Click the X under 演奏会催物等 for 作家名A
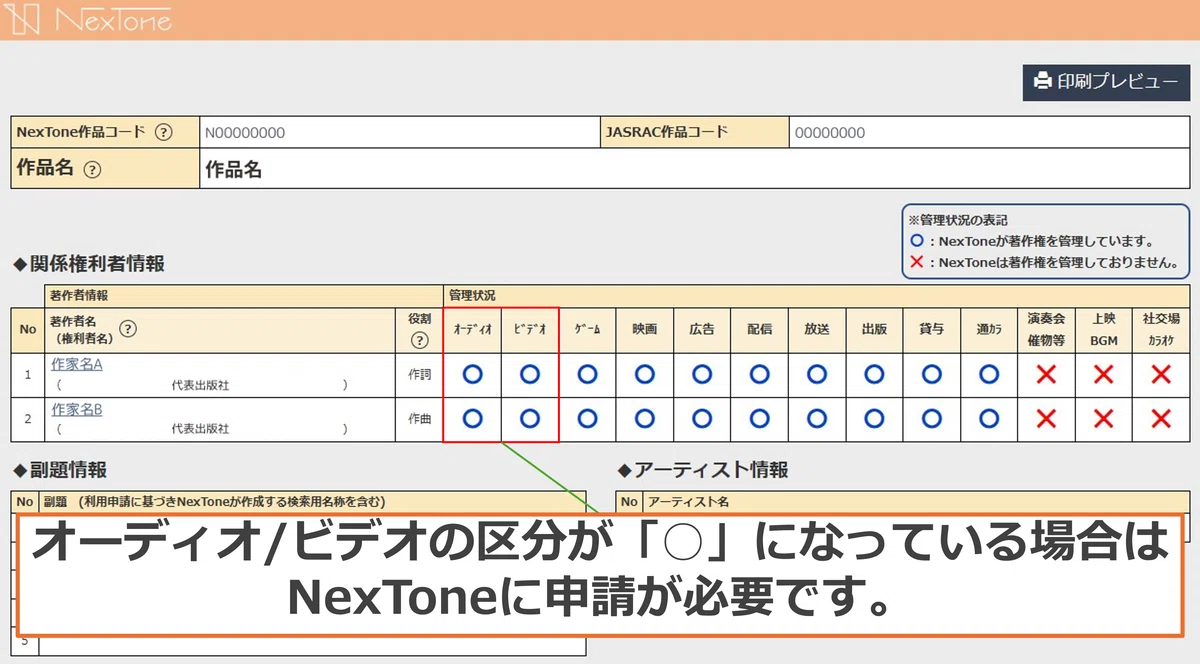This screenshot has height=664, width=1200. point(1046,375)
